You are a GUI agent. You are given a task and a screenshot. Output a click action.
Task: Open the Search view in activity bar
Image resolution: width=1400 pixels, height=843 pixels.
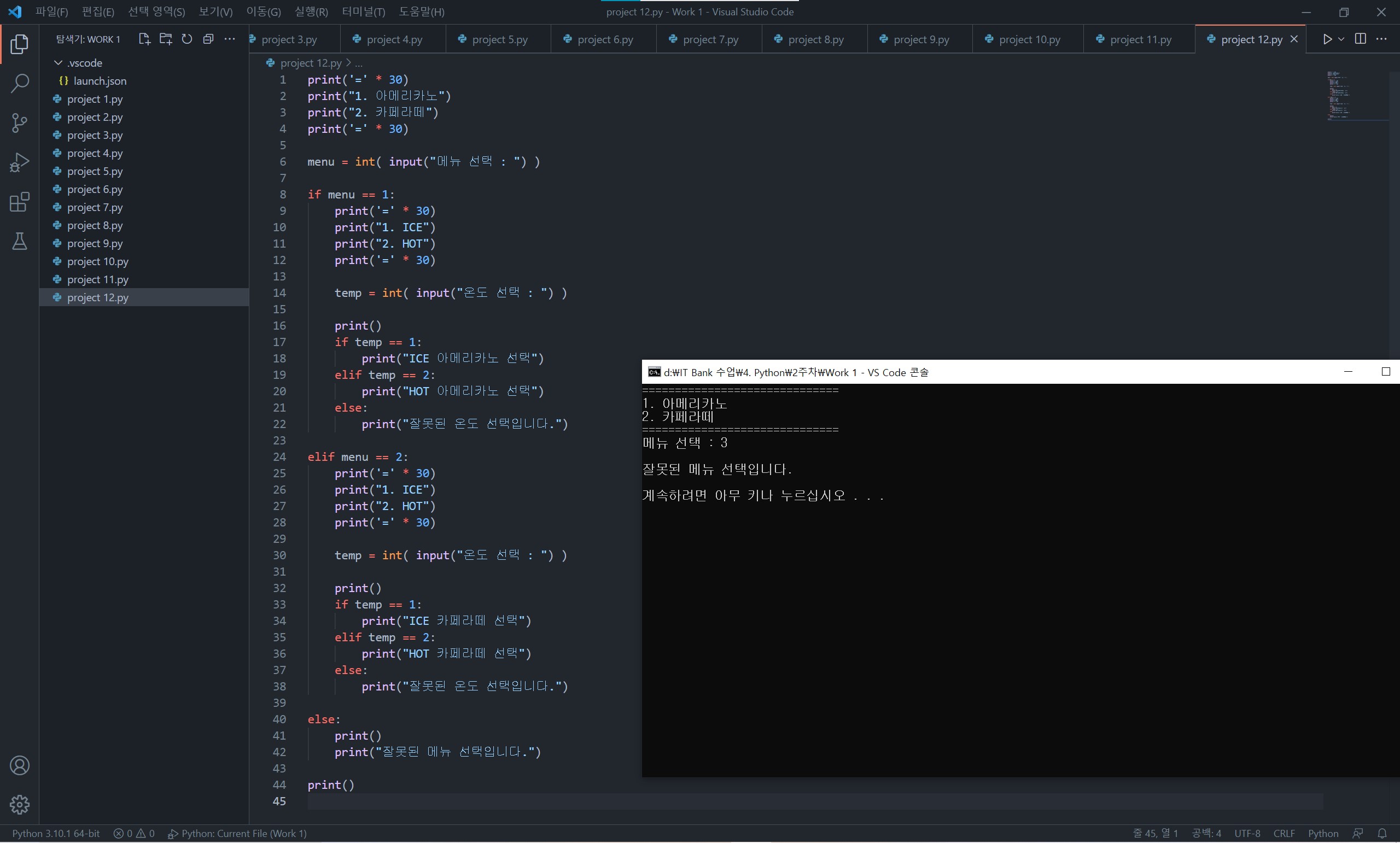point(19,84)
